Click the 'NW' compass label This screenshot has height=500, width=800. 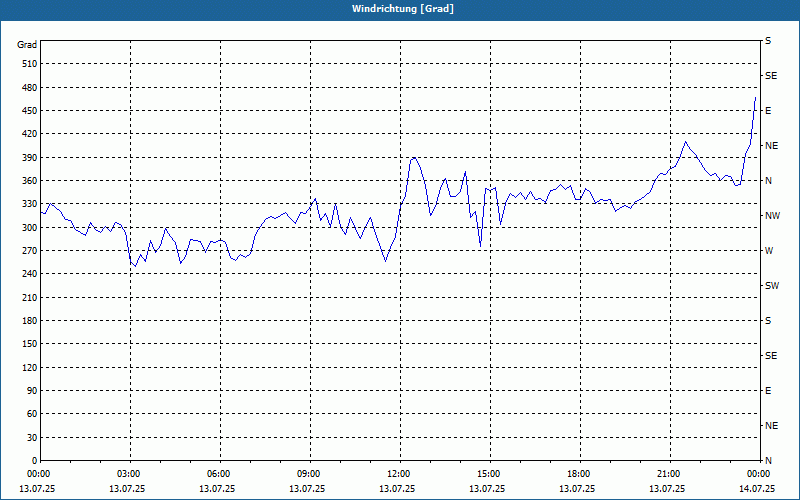[x=772, y=216]
